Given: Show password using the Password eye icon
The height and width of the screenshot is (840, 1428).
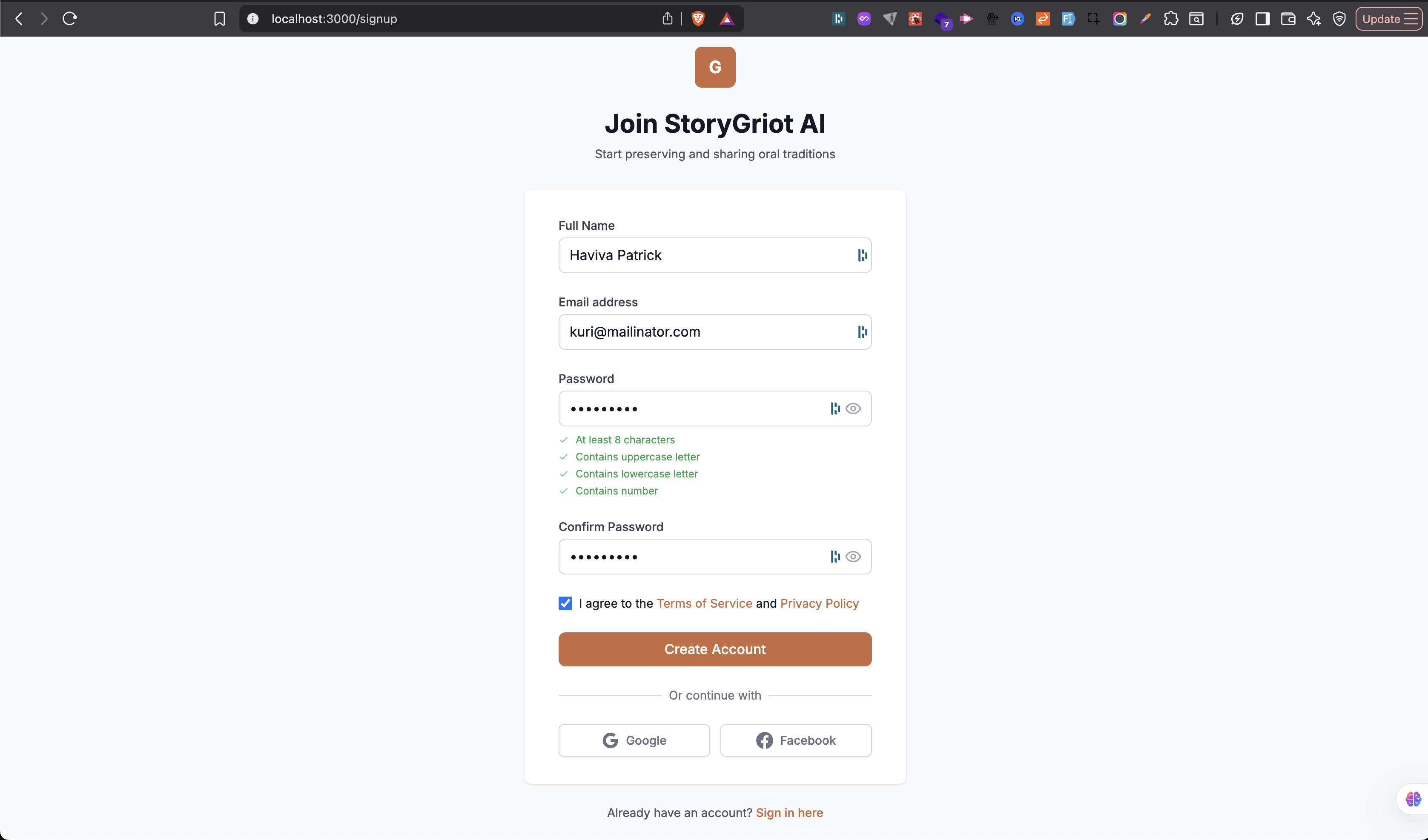Looking at the screenshot, I should coord(853,409).
